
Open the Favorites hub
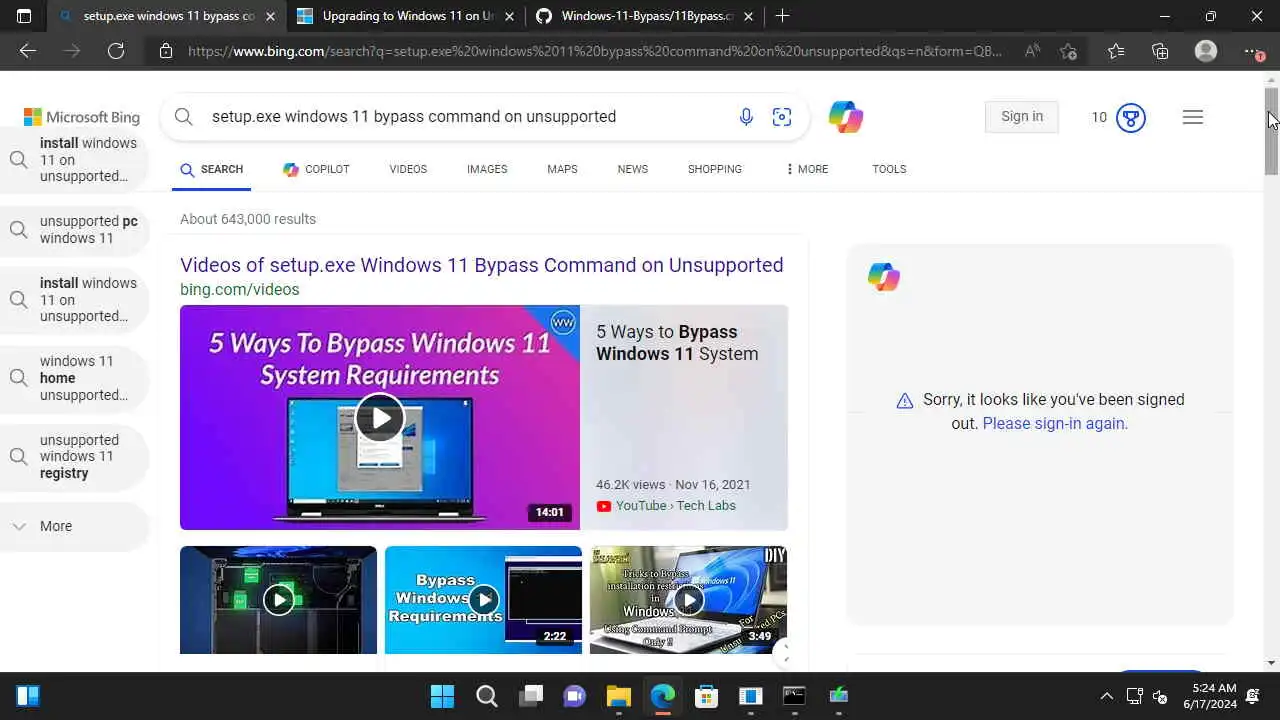click(x=1116, y=51)
